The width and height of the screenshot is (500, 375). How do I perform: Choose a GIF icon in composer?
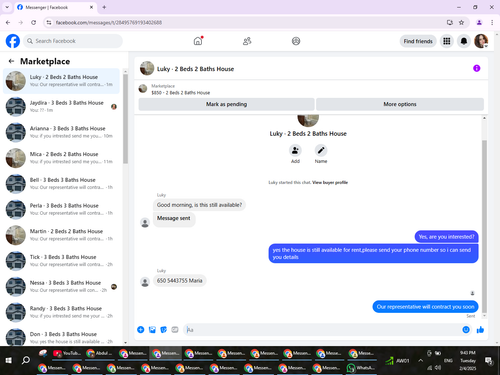pyautogui.click(x=175, y=330)
